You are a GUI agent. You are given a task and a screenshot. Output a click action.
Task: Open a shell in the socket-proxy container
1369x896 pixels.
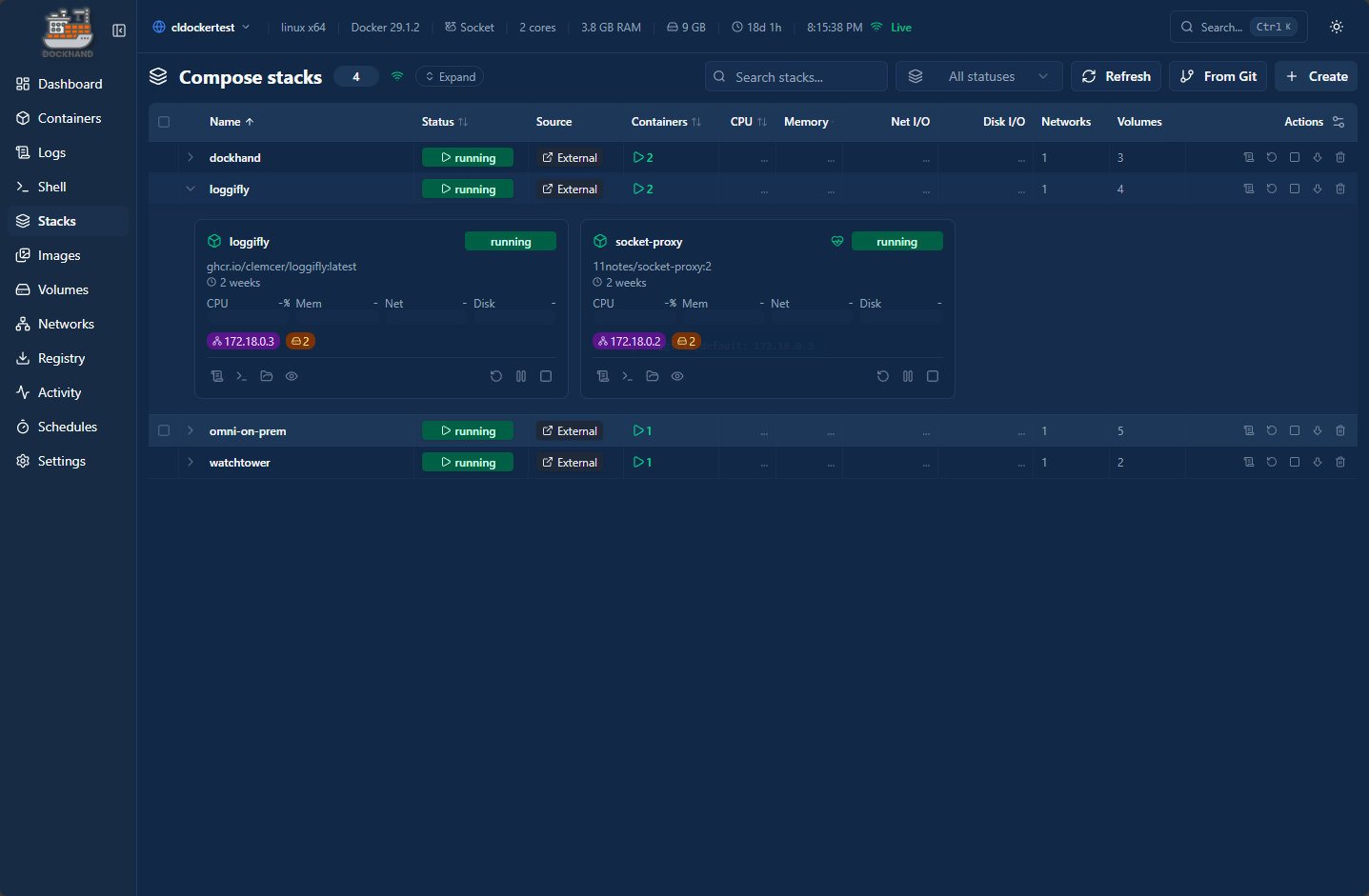click(628, 376)
